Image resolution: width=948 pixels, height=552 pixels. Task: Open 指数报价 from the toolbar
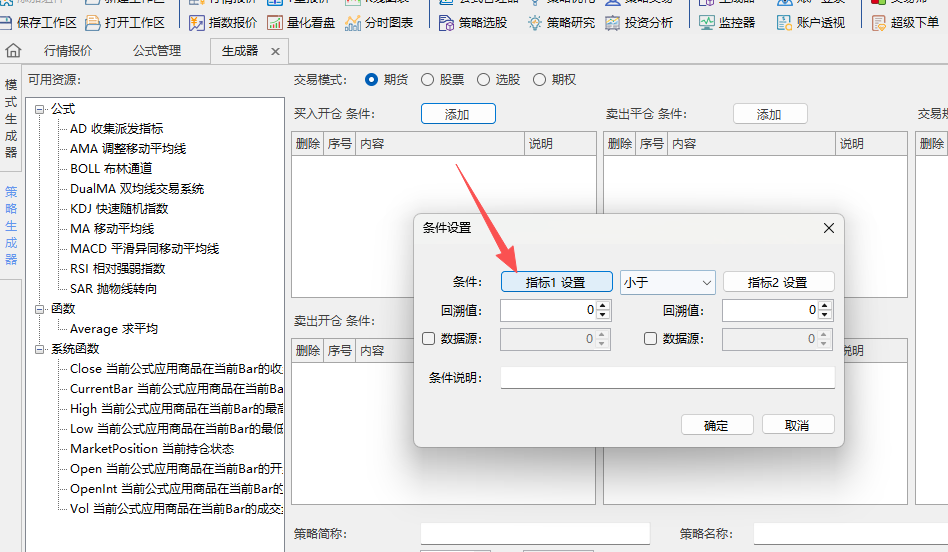click(x=196, y=22)
